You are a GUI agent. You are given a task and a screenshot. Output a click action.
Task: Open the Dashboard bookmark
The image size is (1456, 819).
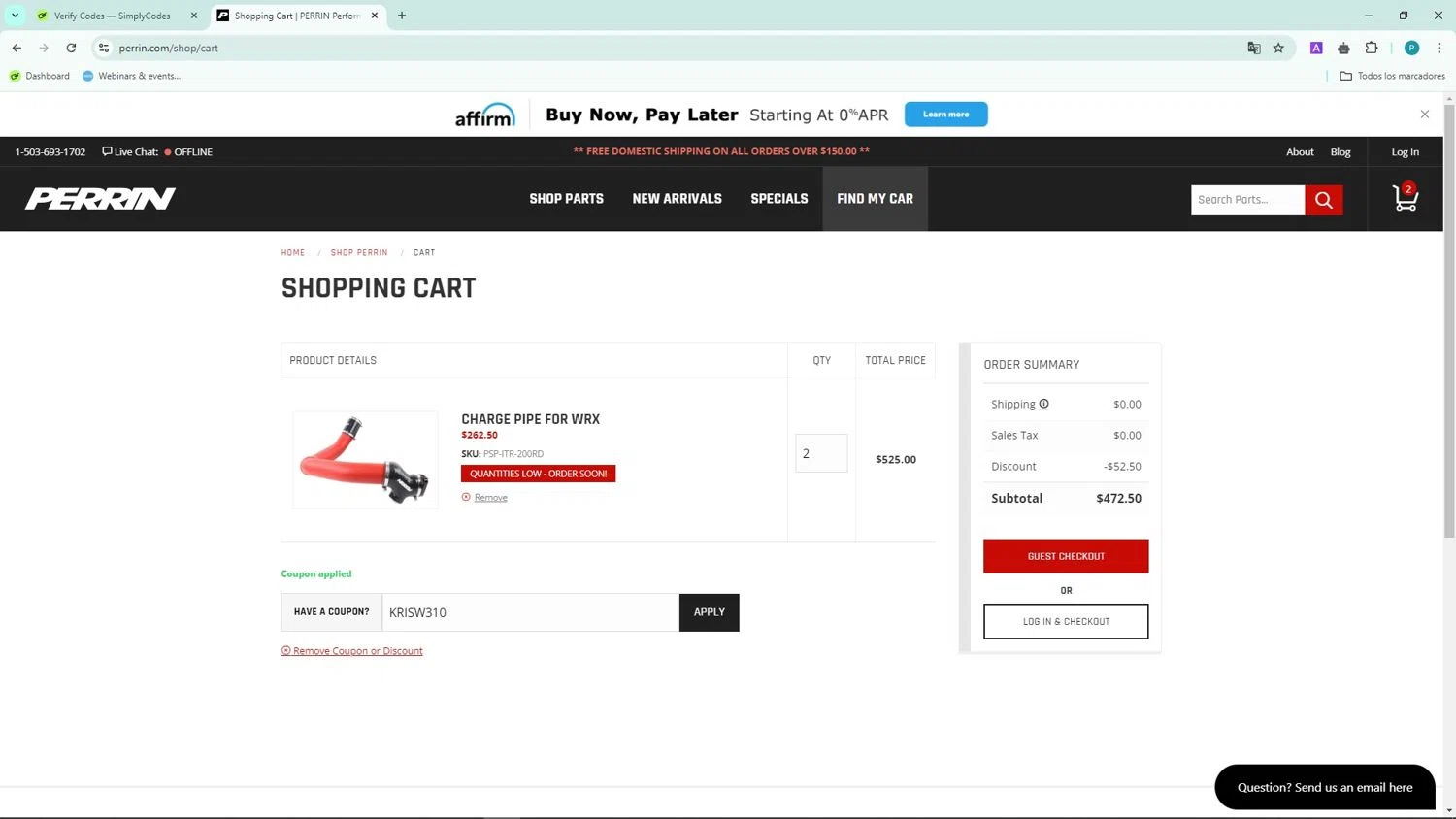[40, 76]
